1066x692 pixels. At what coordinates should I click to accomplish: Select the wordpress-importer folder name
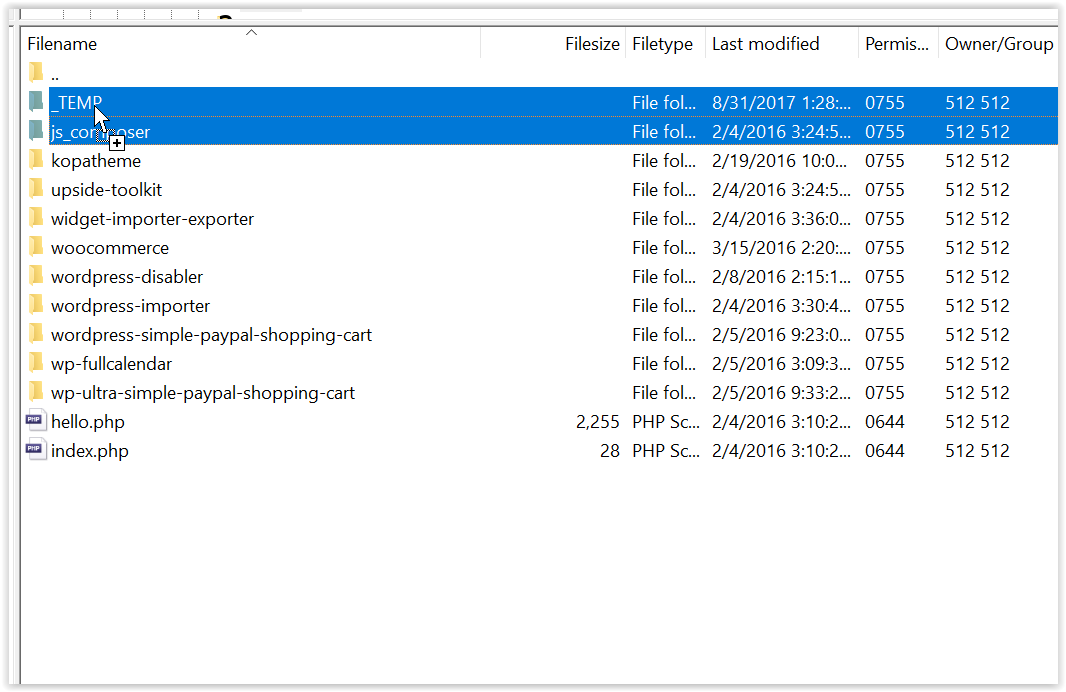click(x=131, y=306)
